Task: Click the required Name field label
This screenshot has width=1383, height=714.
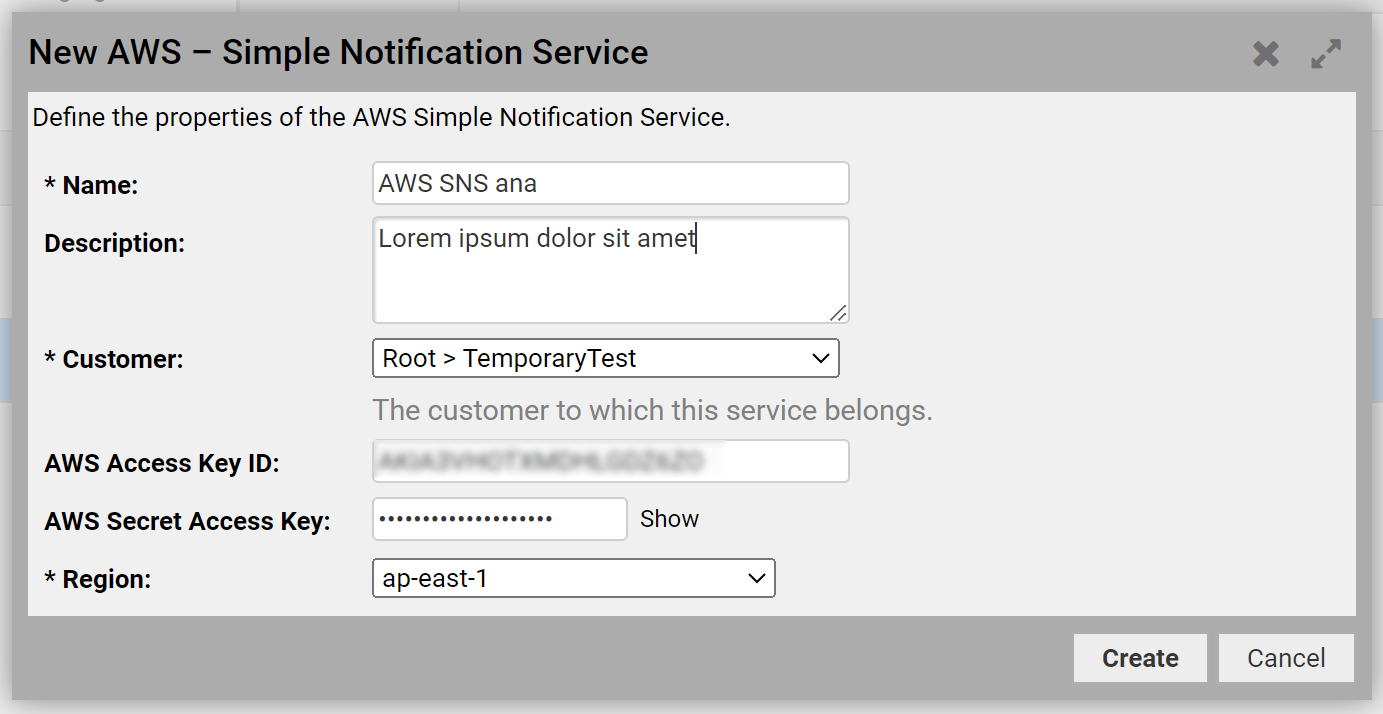Action: pos(92,184)
